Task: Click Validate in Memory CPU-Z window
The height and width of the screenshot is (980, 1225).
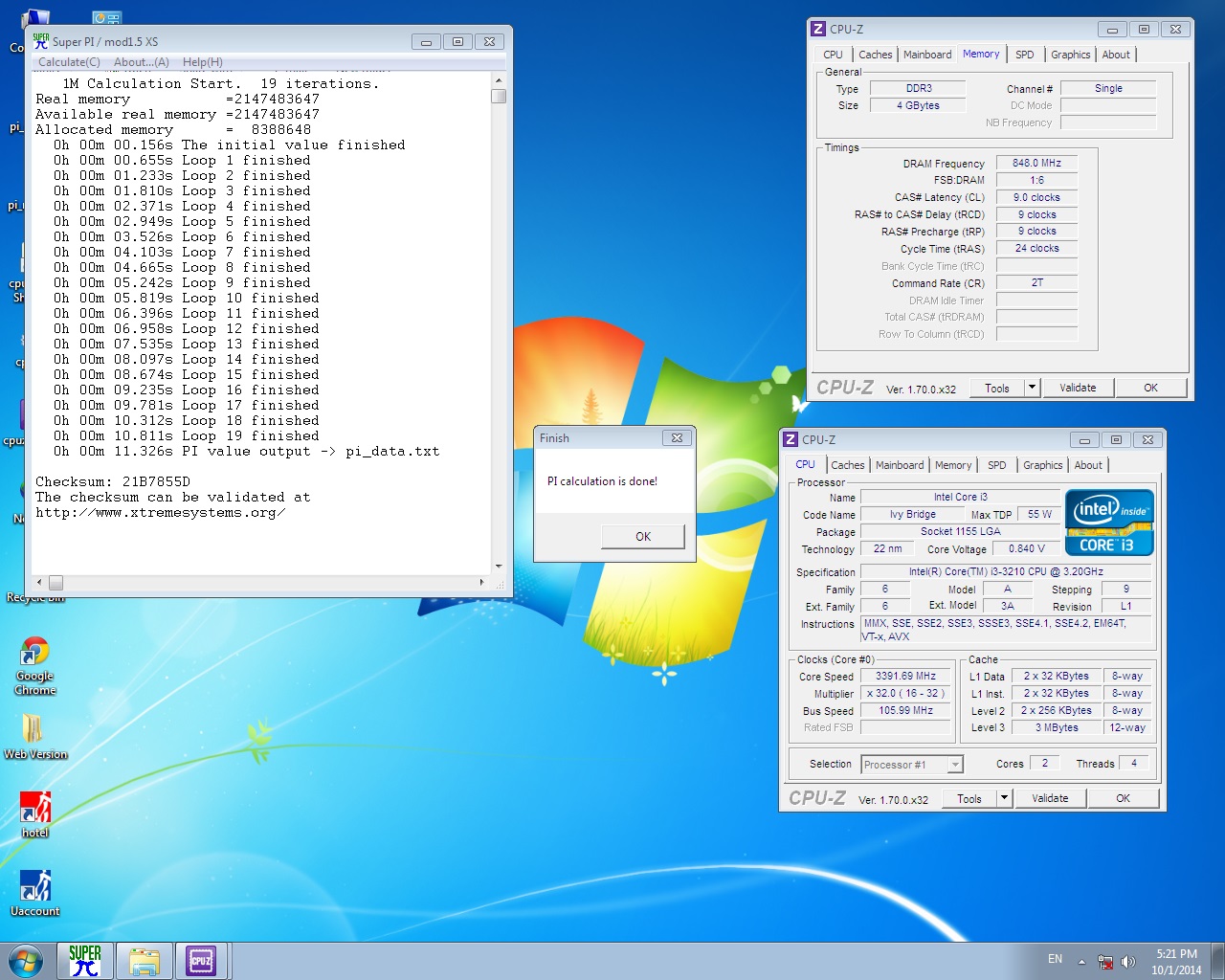Action: 1078,388
